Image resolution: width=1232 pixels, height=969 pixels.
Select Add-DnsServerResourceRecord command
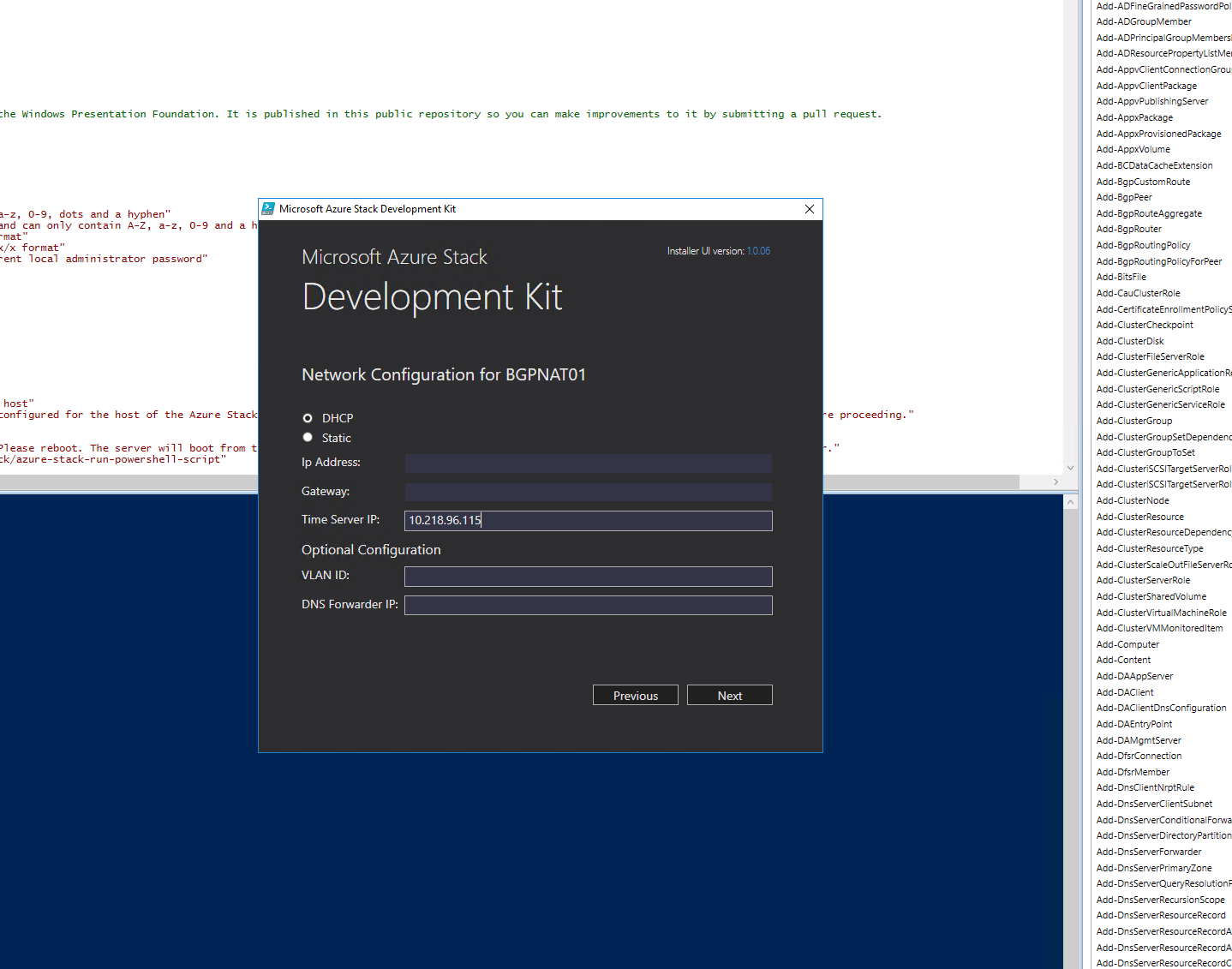(x=1161, y=915)
